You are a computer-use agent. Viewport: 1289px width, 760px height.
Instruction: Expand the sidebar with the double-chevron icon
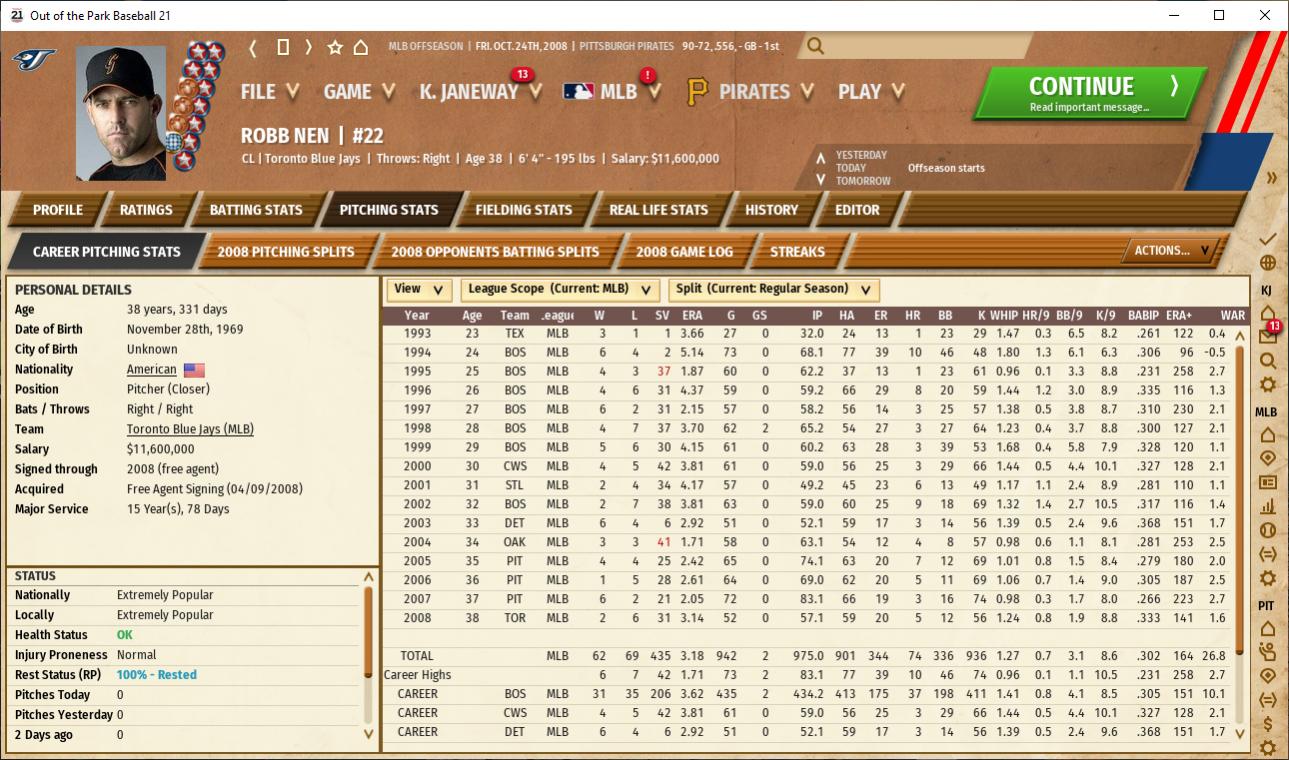(1271, 178)
